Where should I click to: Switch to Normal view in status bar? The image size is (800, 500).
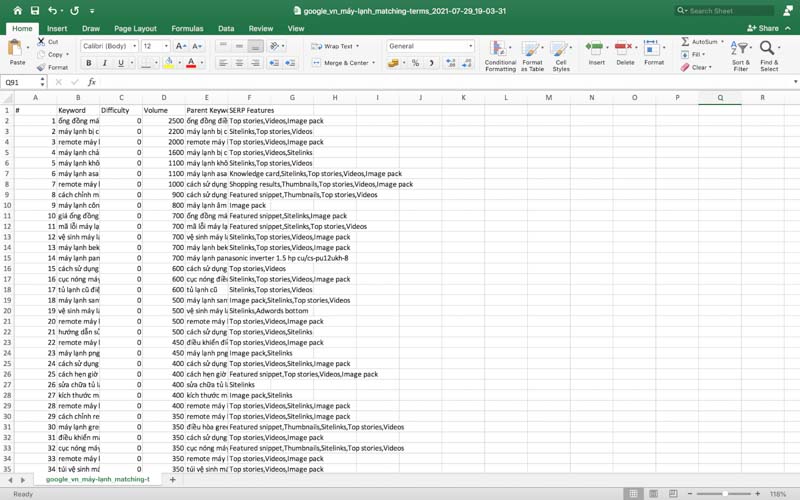tap(633, 493)
